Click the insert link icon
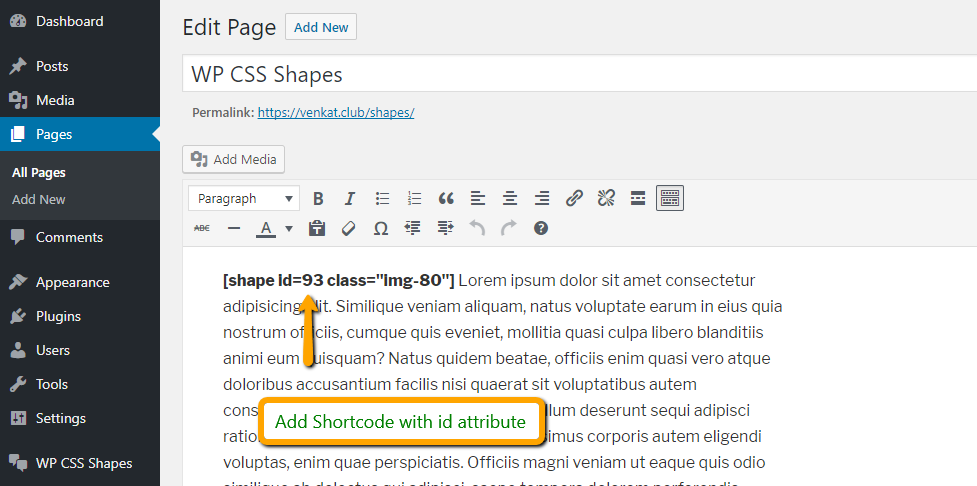The width and height of the screenshot is (977, 486). tap(574, 199)
